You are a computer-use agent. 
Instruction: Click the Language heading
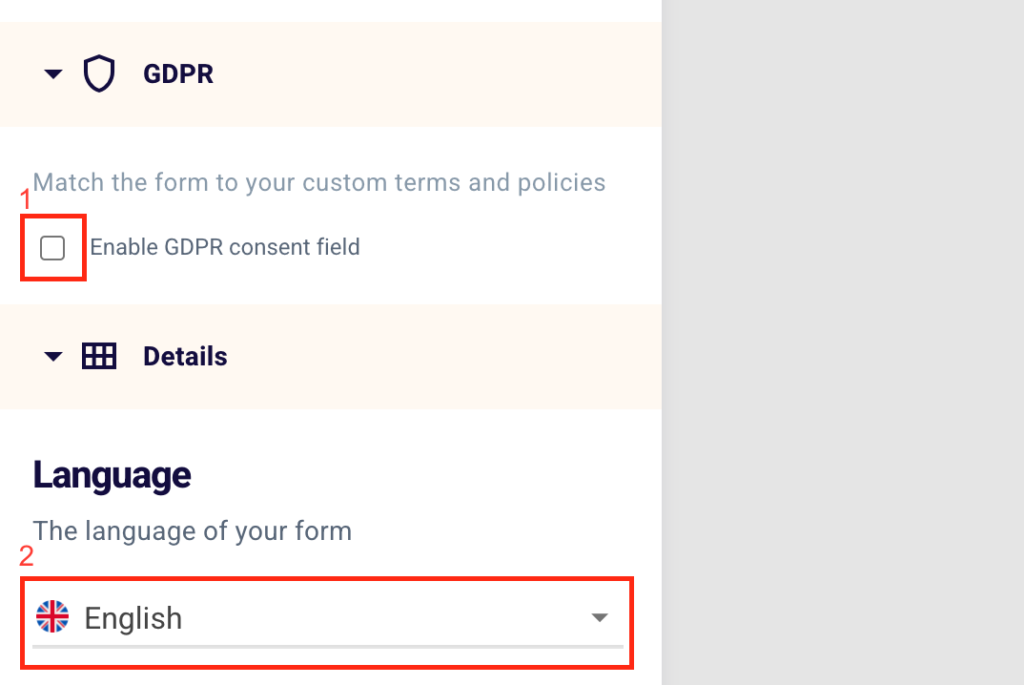click(112, 475)
